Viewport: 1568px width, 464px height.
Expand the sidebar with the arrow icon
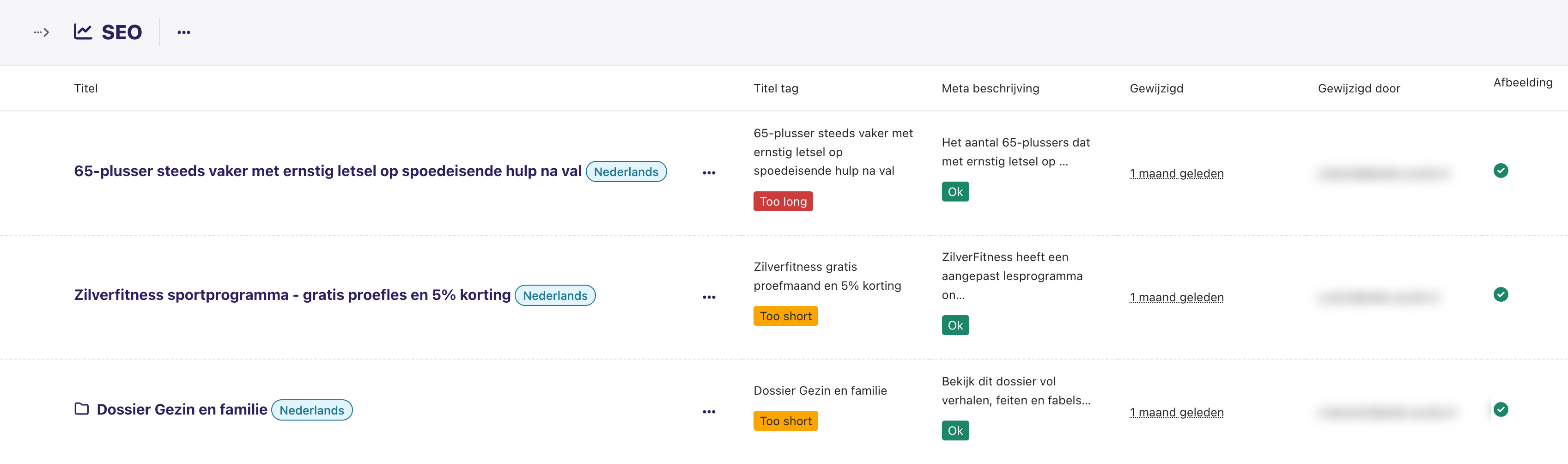tap(42, 32)
